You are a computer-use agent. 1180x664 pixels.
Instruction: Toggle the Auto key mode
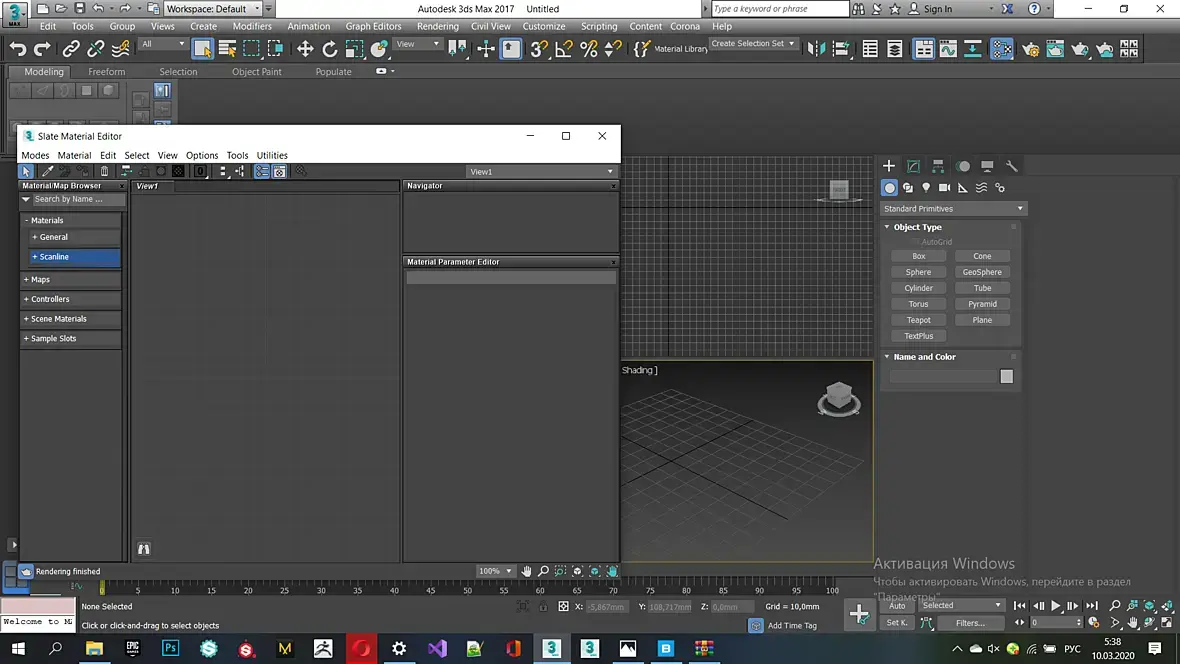(x=897, y=605)
